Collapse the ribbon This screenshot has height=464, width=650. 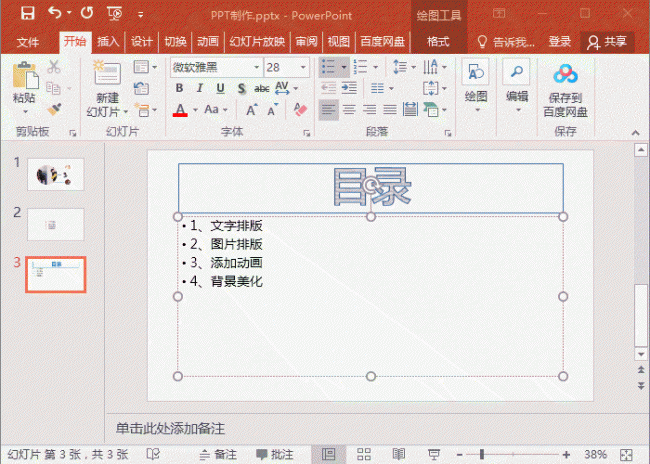click(x=635, y=133)
